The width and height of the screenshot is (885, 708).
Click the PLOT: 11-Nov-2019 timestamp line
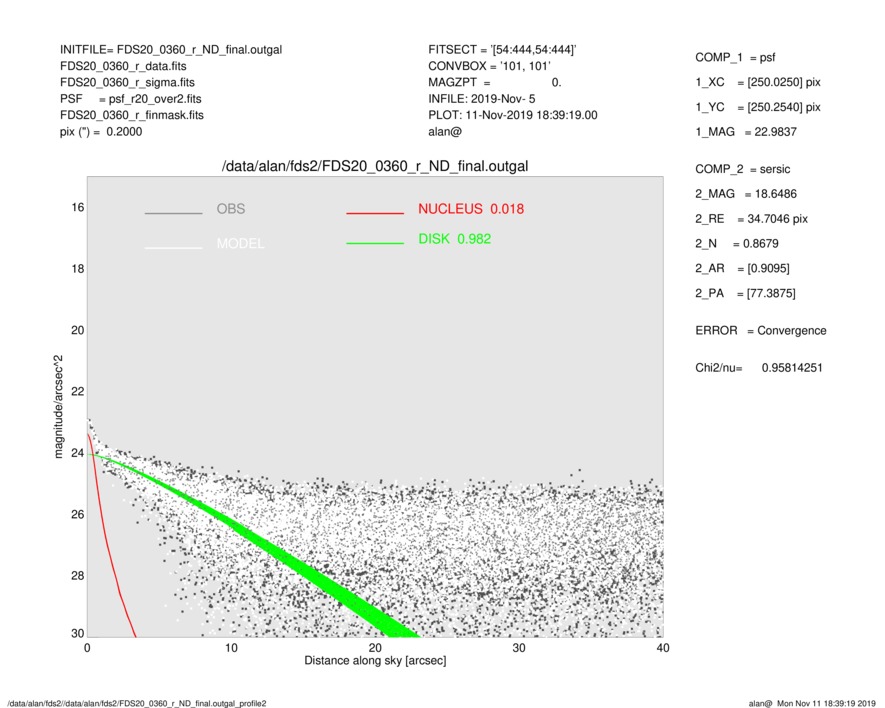(x=512, y=115)
